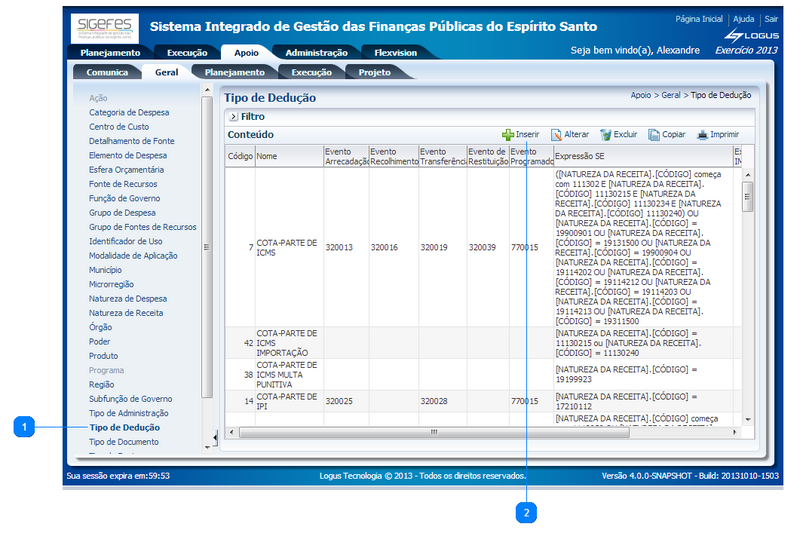Click the Inserir green plus icon
This screenshot has height=533, width=800.
click(508, 134)
